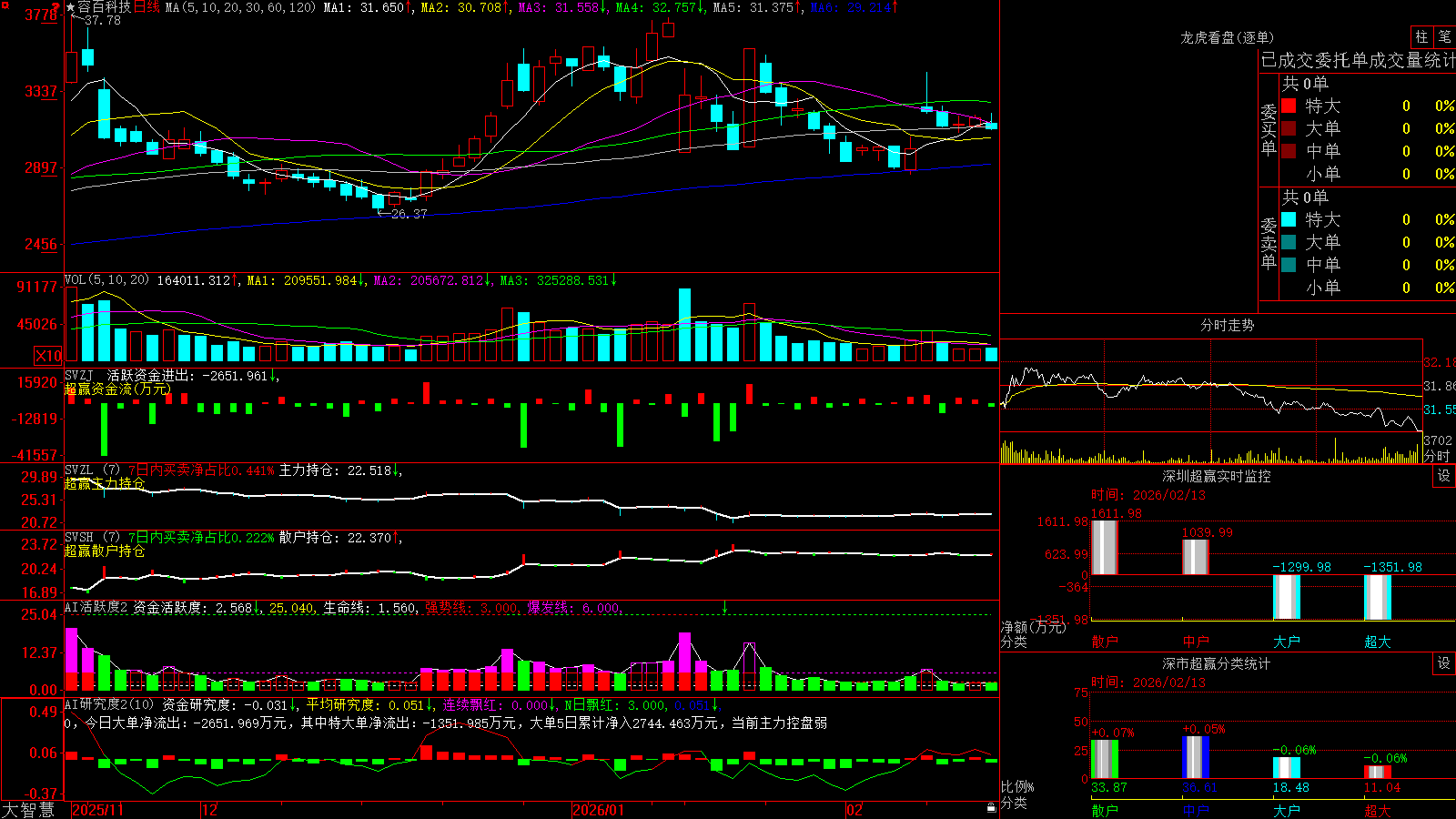This screenshot has width=1456, height=819.
Task: Click the 超赢主力持仓 legend label
Action: click(105, 483)
